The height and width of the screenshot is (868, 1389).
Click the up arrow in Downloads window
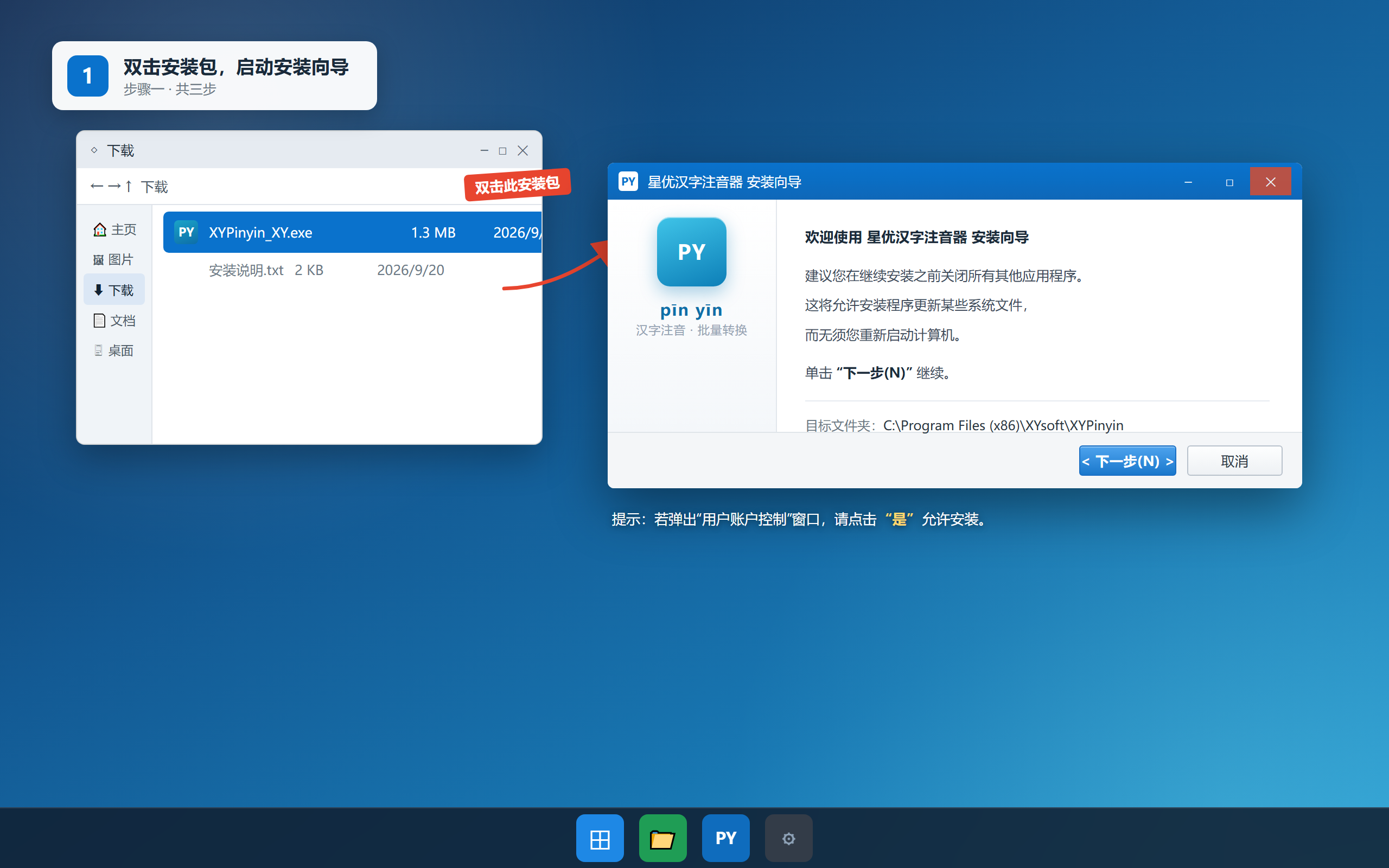pos(129,186)
